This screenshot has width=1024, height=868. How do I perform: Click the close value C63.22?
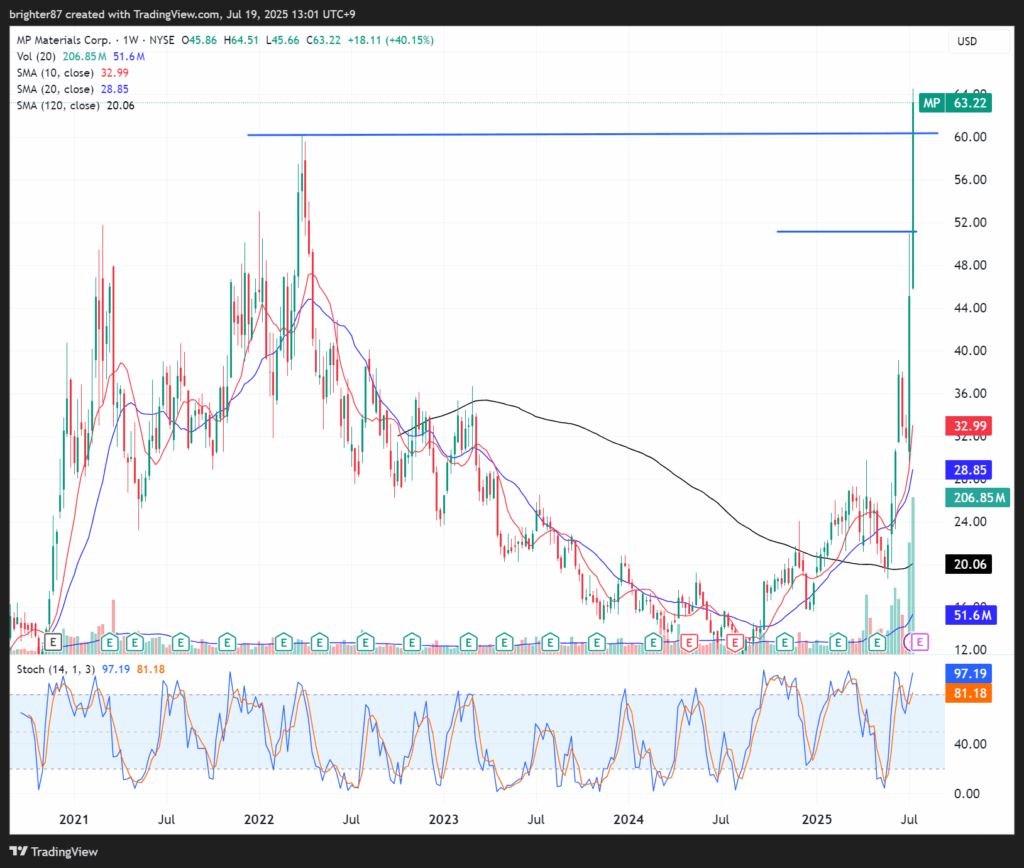pyautogui.click(x=323, y=40)
